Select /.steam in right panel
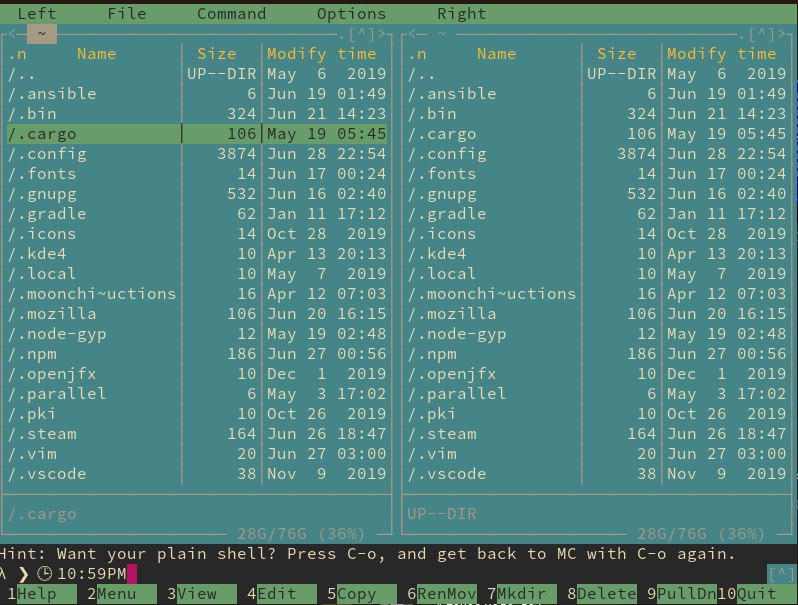 tap(597, 434)
